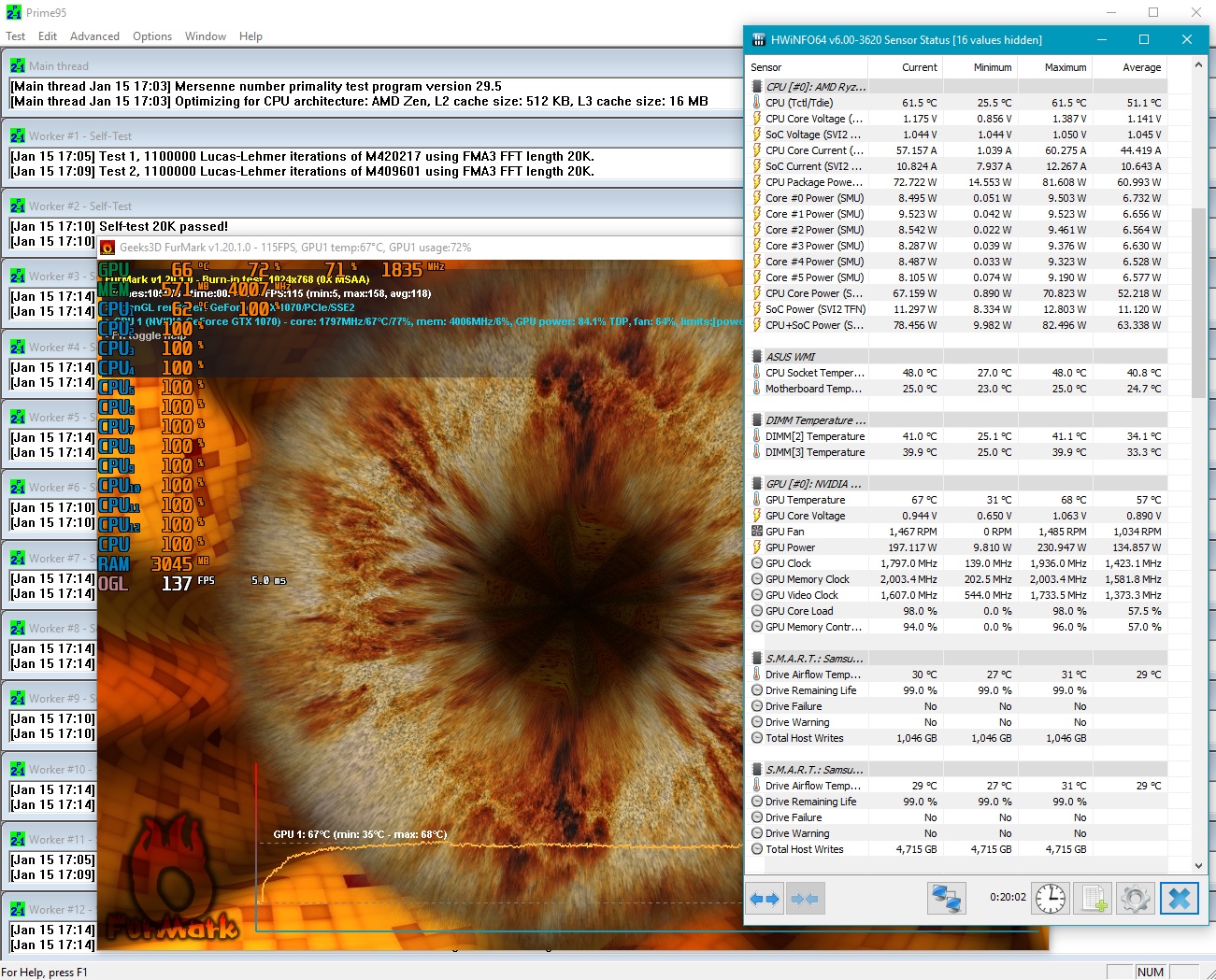Click the Average column header
Viewport: 1216px width, 980px height.
1129,67
